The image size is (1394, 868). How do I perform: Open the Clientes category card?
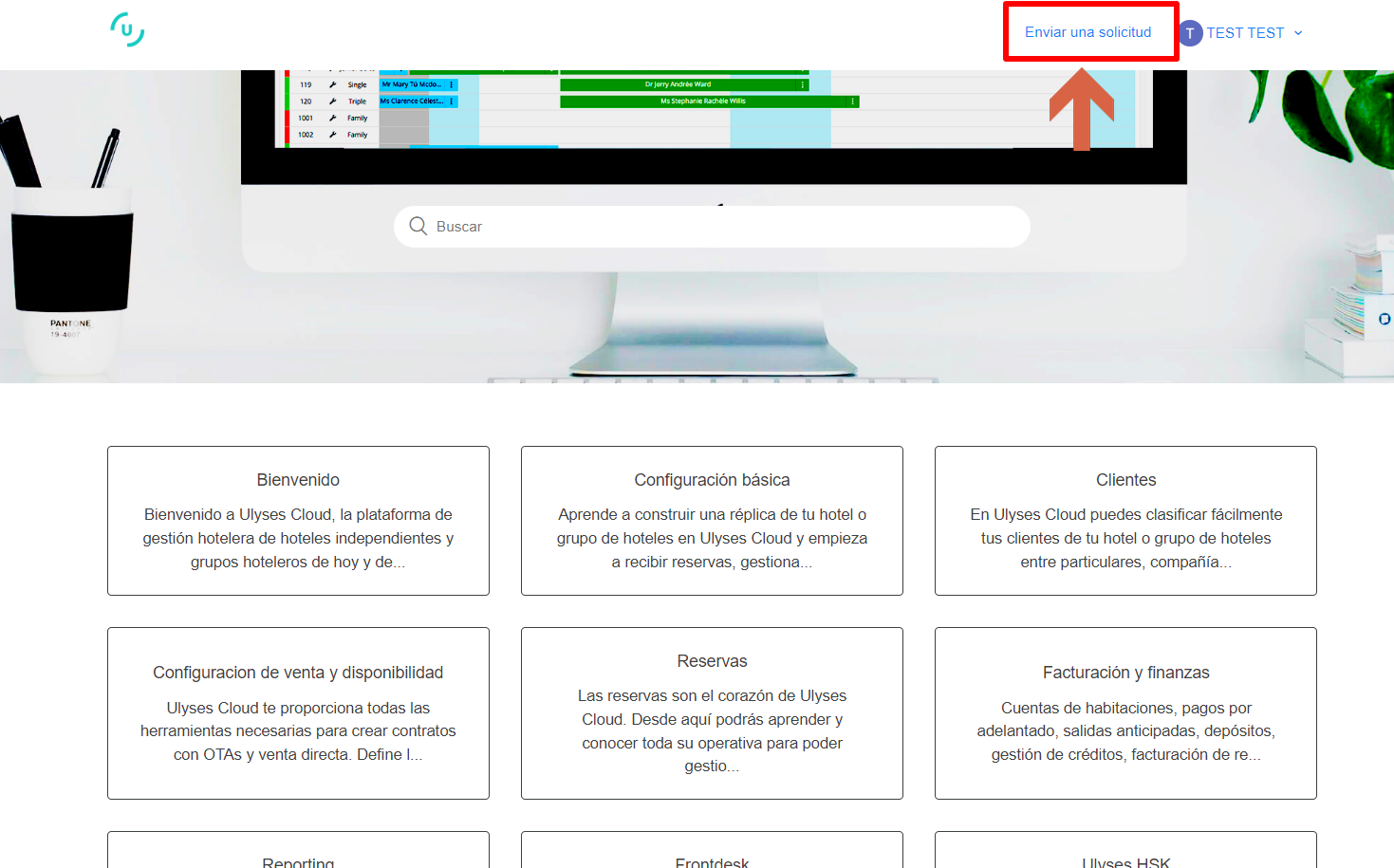click(x=1125, y=521)
